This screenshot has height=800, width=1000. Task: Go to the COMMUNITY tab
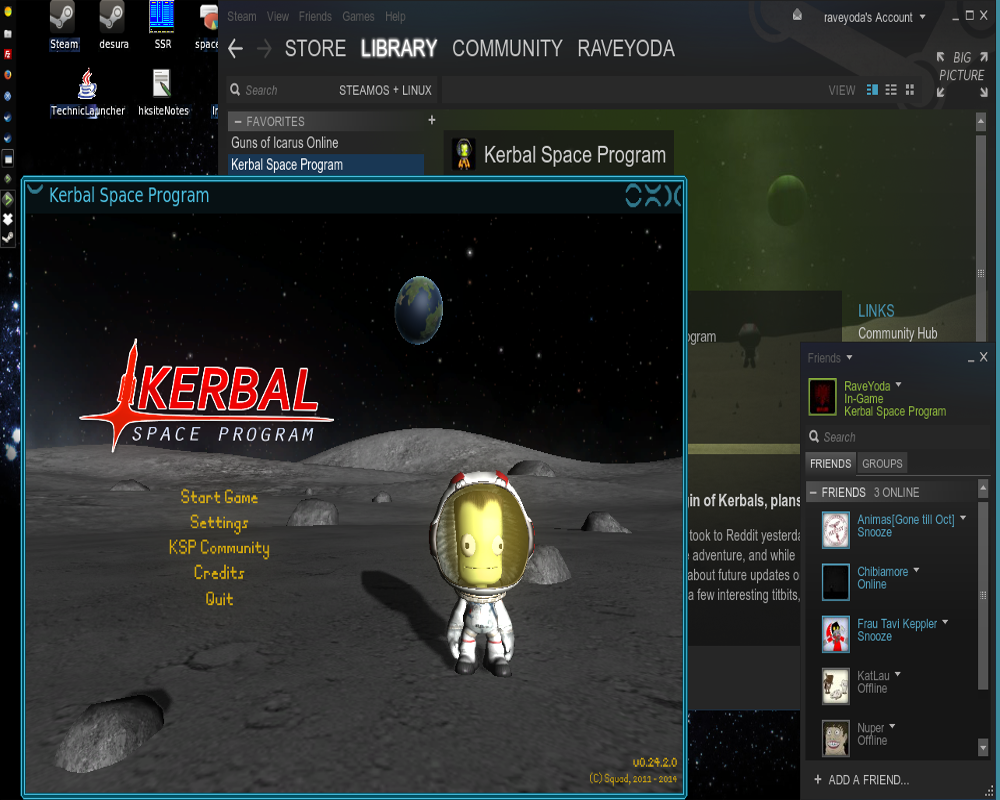(507, 48)
